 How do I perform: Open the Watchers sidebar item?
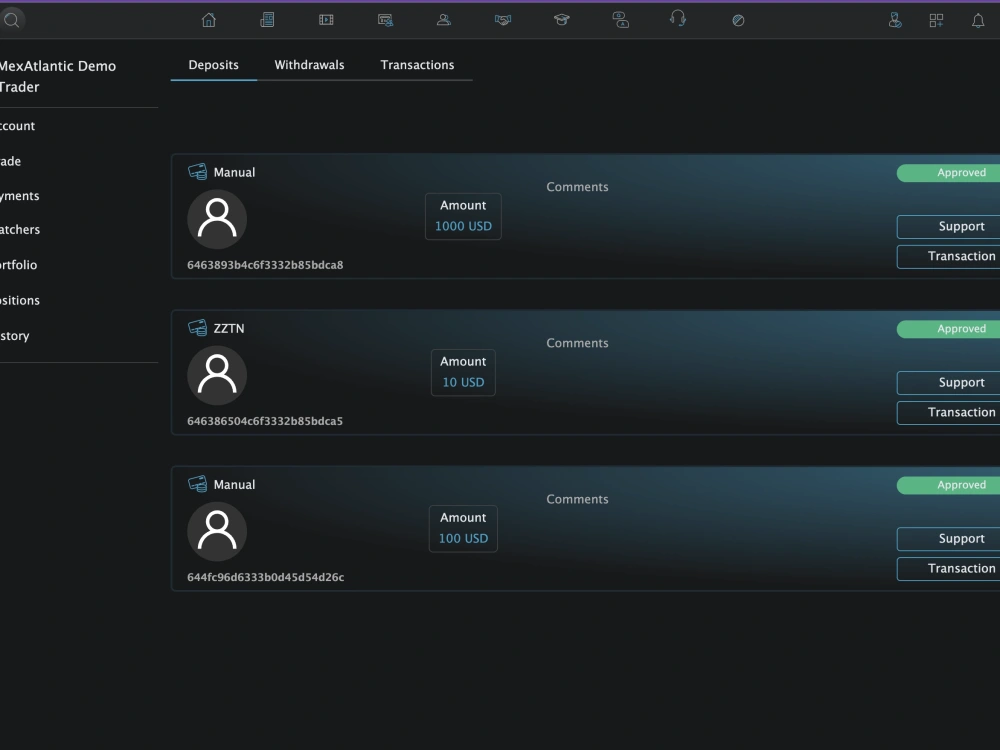(20, 230)
